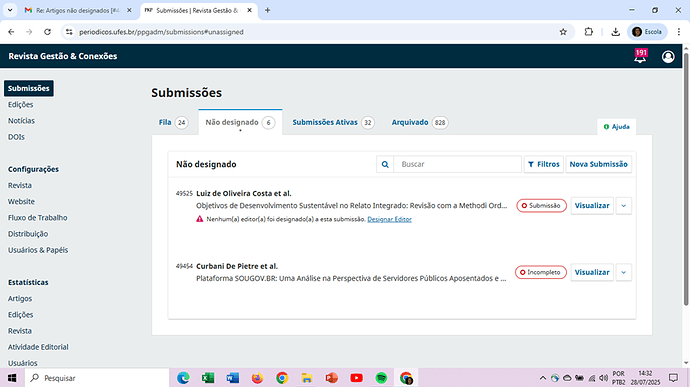Click the Designar Editor link
The image size is (690, 387).
coord(389,219)
